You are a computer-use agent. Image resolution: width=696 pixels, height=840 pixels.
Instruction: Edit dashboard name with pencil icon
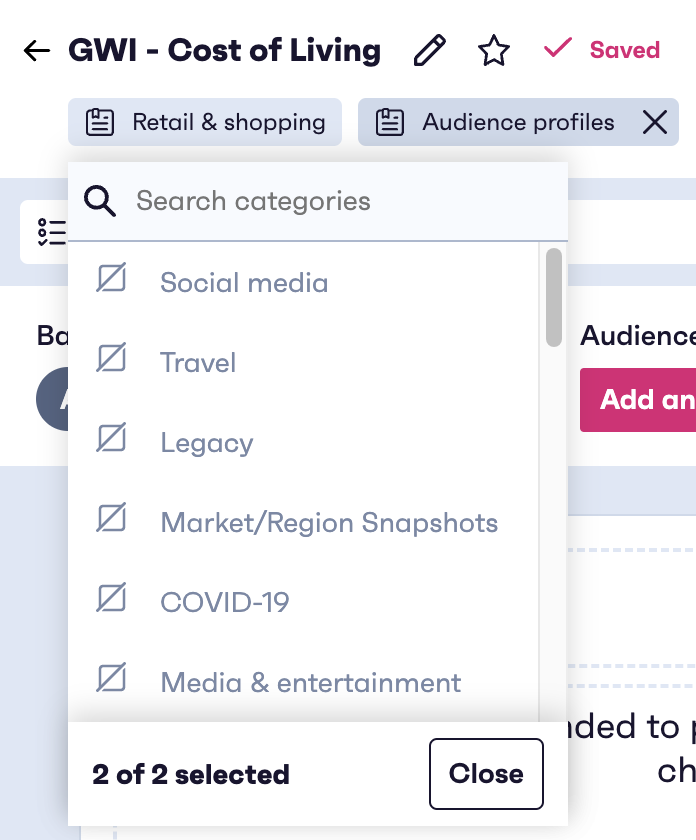point(430,50)
